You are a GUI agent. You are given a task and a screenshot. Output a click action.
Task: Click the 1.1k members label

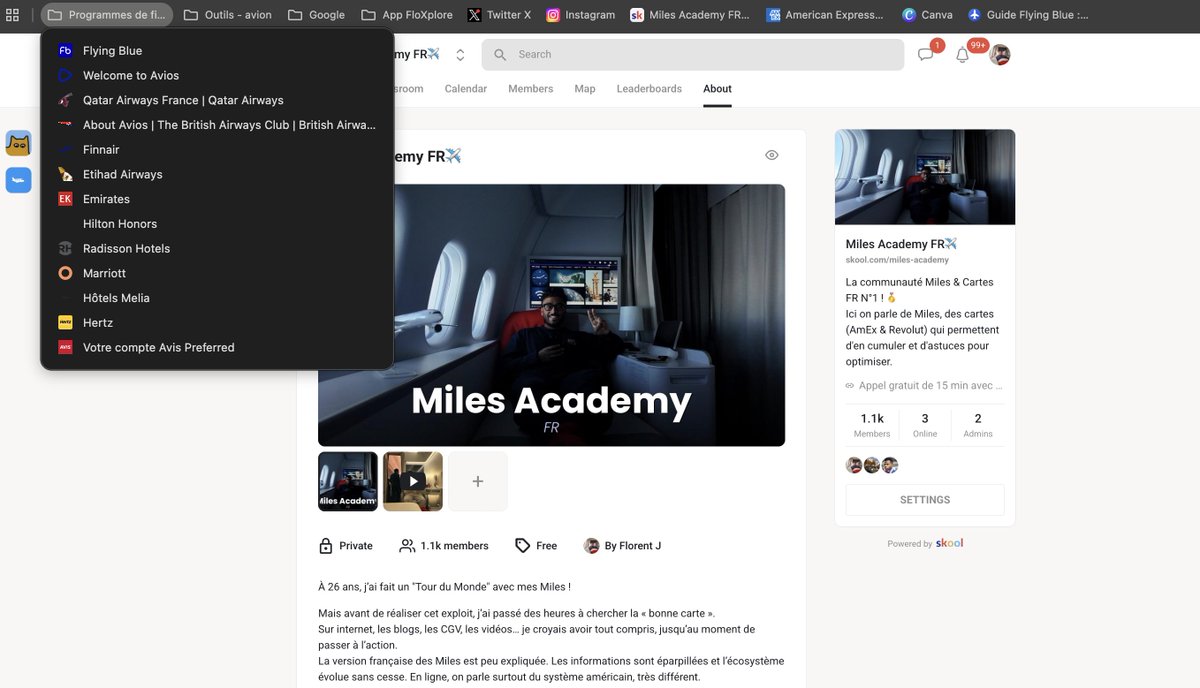[x=455, y=546]
